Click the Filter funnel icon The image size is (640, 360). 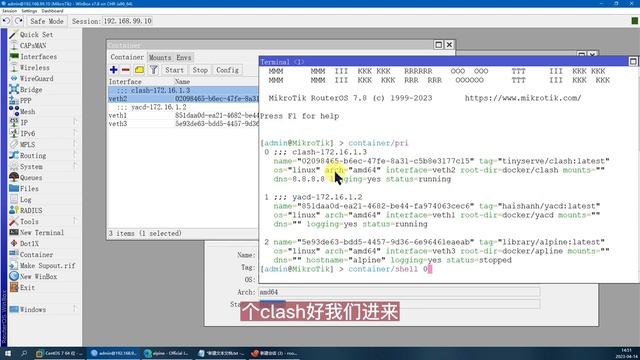click(x=153, y=70)
